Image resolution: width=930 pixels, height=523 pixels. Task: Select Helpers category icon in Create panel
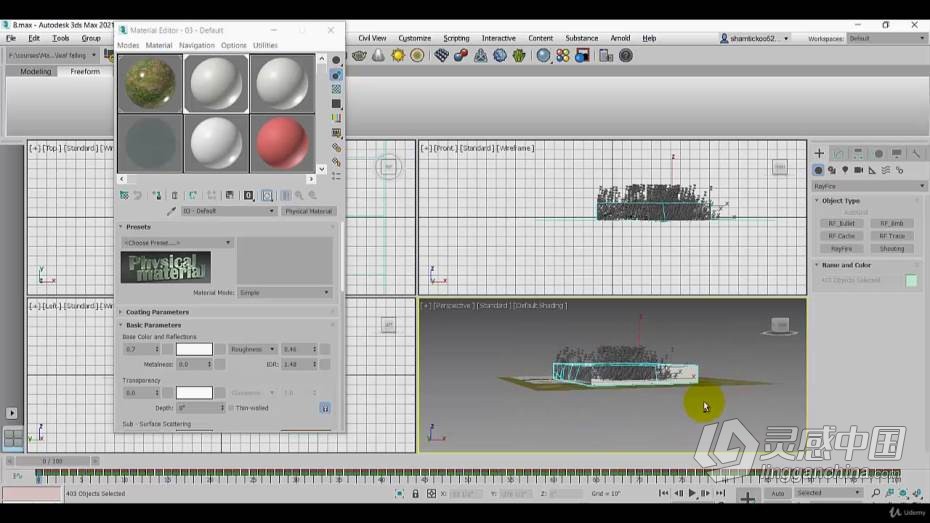point(872,170)
